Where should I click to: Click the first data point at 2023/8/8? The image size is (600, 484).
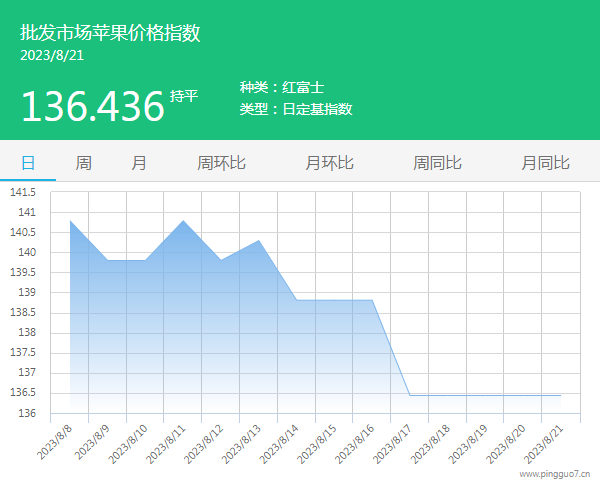click(70, 220)
